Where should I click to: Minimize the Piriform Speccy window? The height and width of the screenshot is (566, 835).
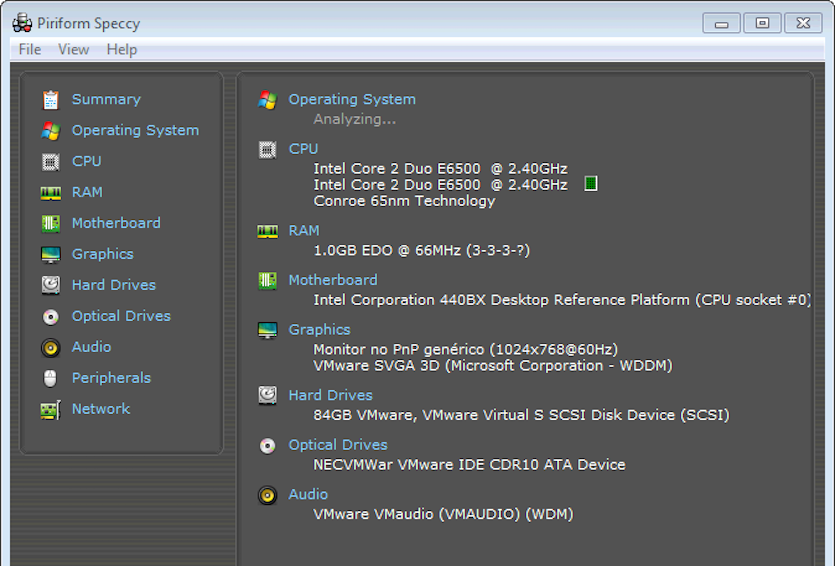(x=721, y=23)
